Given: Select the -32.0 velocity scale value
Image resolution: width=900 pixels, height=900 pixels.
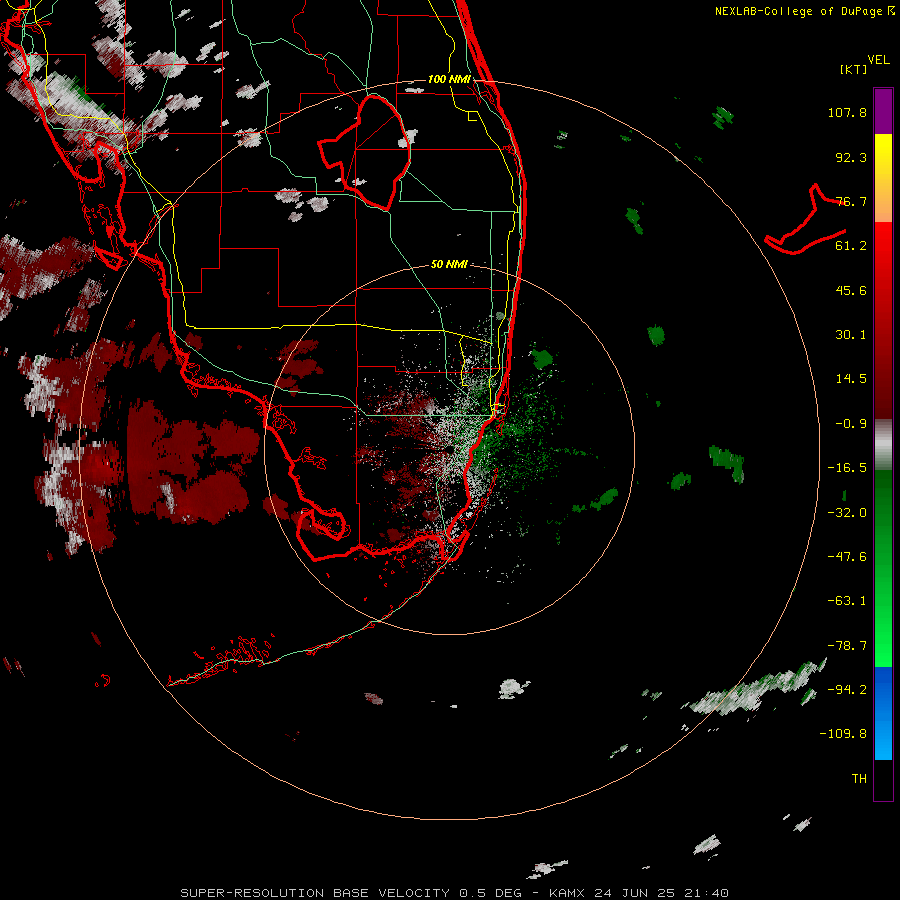Looking at the screenshot, I should (847, 513).
